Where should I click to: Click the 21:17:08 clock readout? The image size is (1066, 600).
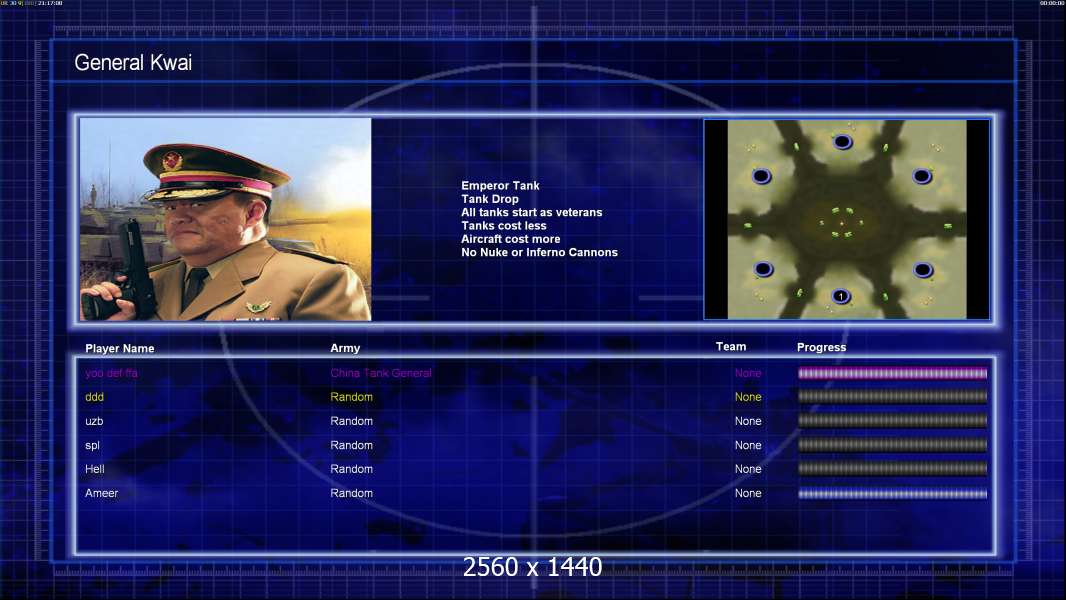click(x=50, y=3)
